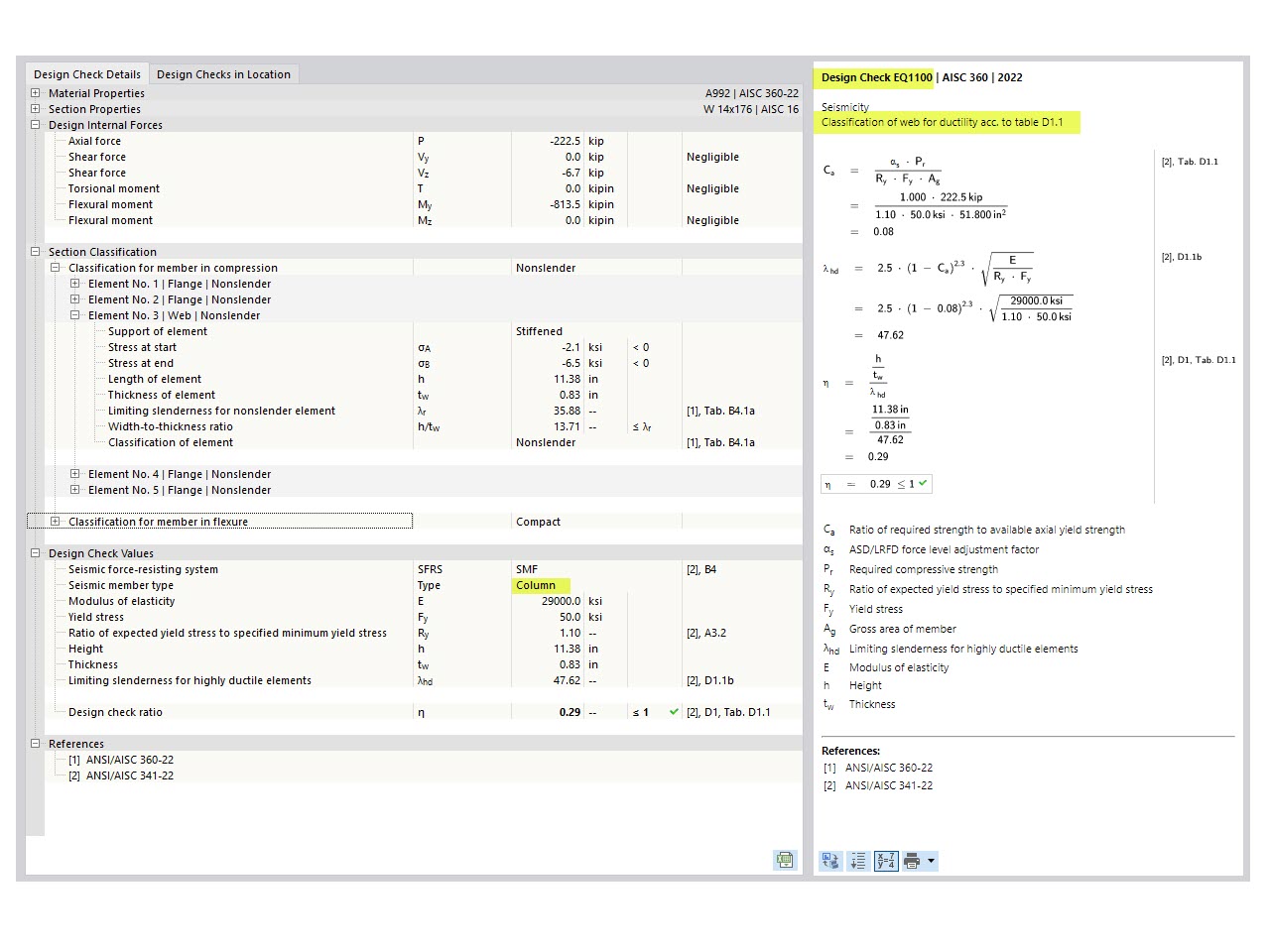Click the green checkmark beside η ratio
The width and height of the screenshot is (1270, 952).
pyautogui.click(x=921, y=483)
